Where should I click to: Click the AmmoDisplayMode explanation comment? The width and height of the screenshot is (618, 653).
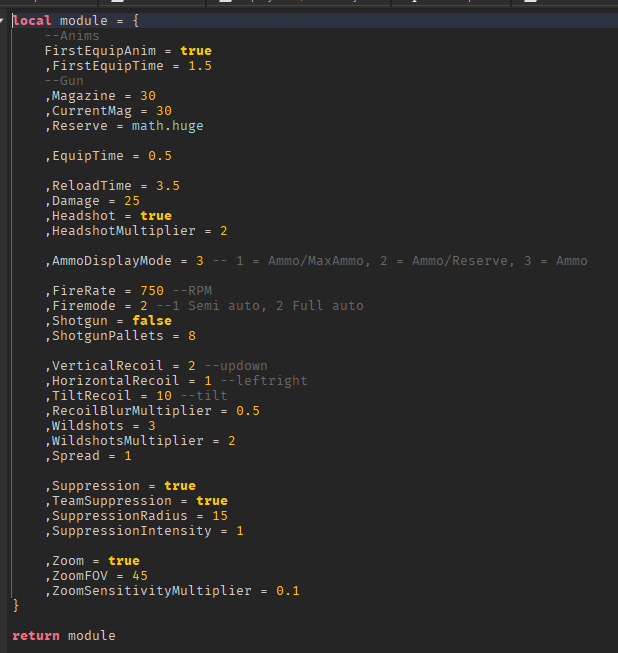pyautogui.click(x=400, y=261)
